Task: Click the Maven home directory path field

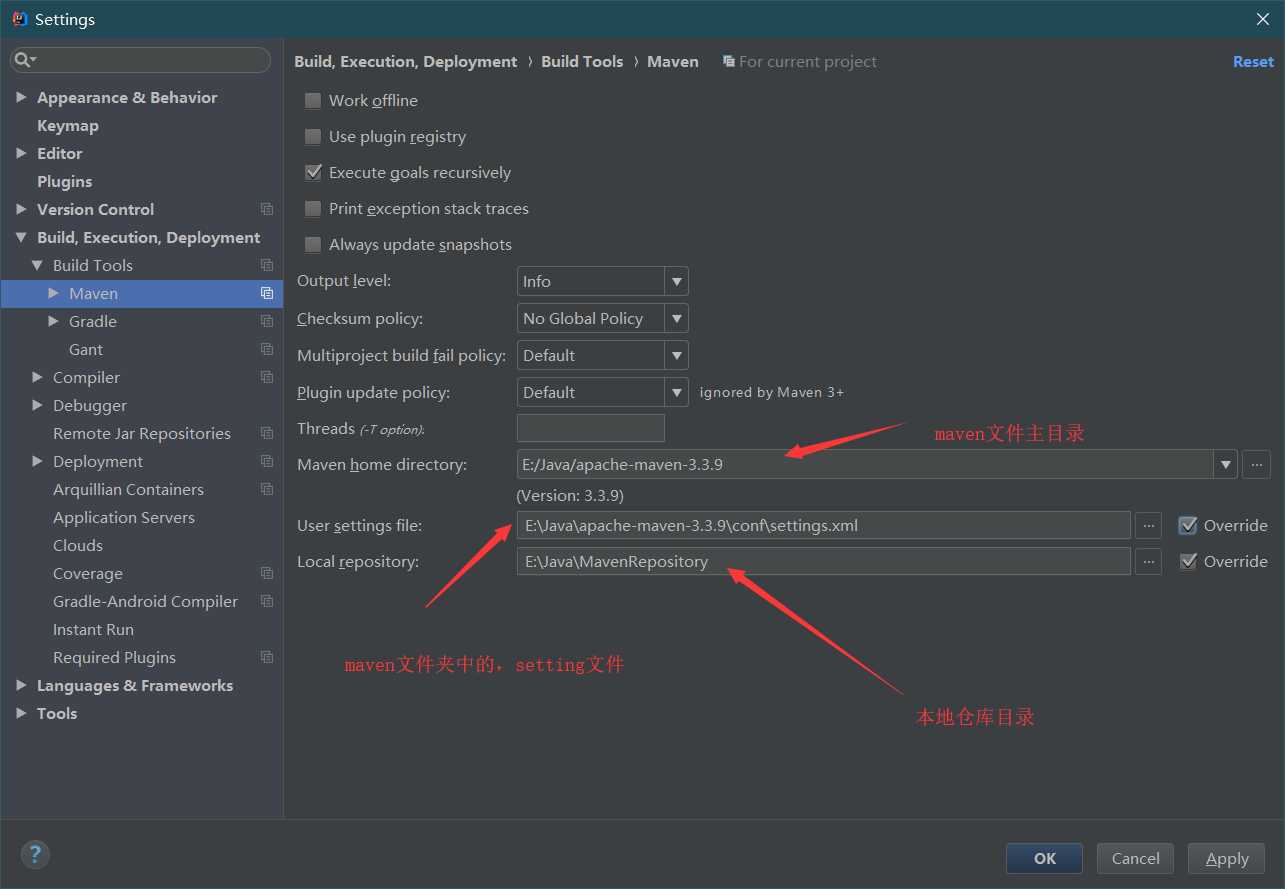Action: click(x=865, y=464)
